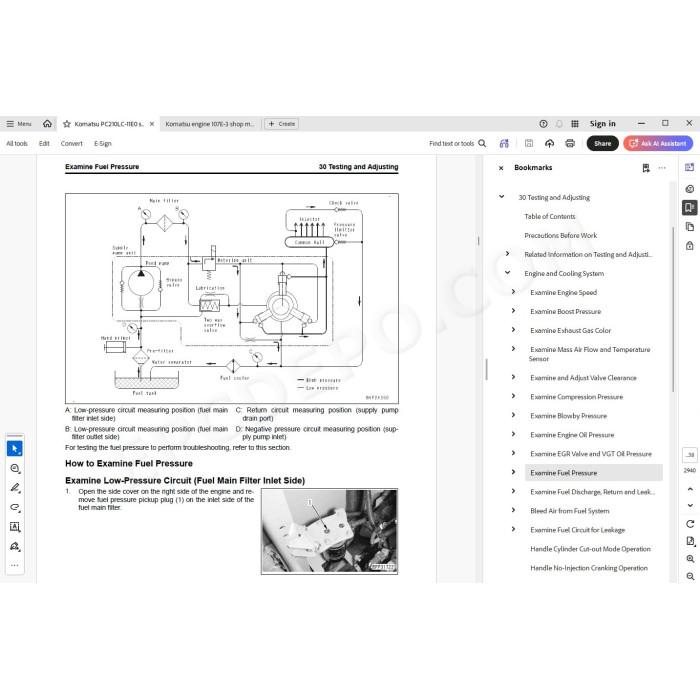Click the add bookmark icon
Viewport: 700px width, 700px height.
pyautogui.click(x=646, y=168)
